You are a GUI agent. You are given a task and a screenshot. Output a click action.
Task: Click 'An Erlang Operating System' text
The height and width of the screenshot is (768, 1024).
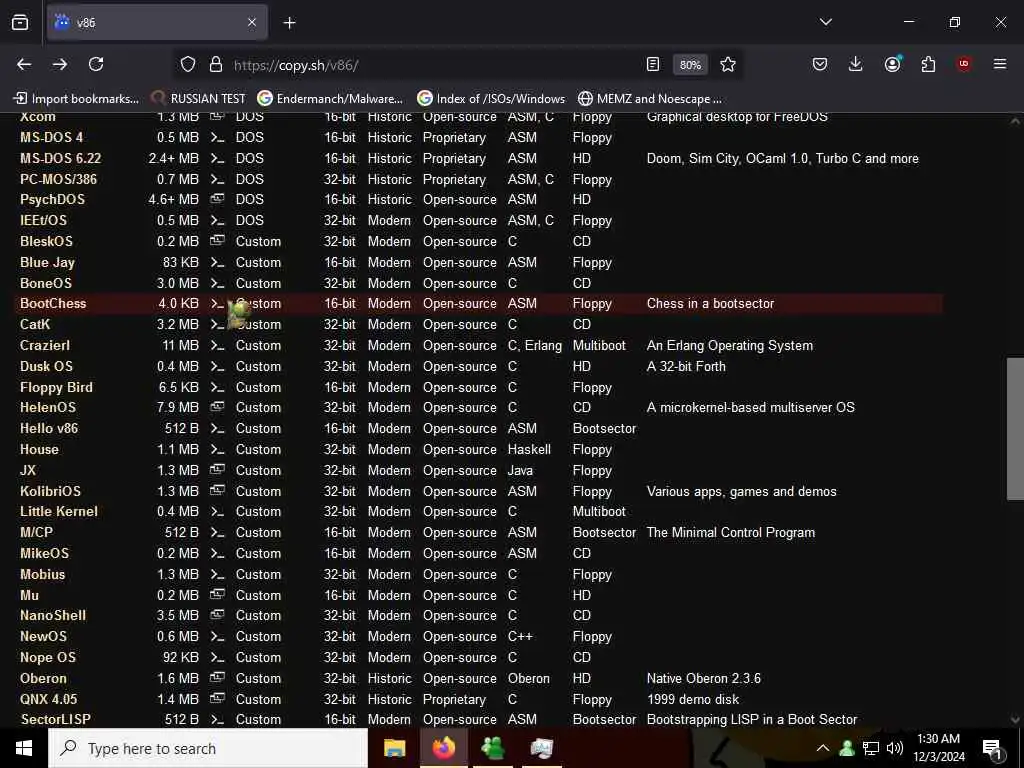(729, 345)
